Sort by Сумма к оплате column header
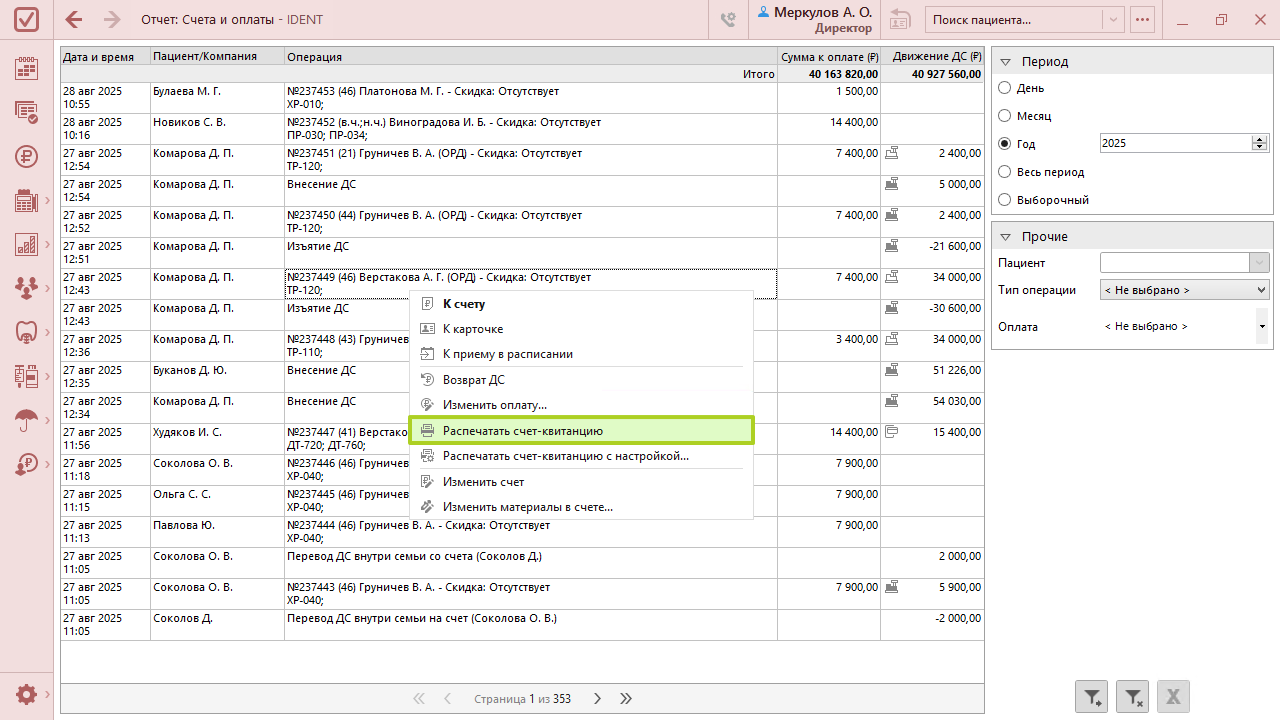Image resolution: width=1280 pixels, height=720 pixels. 829,57
